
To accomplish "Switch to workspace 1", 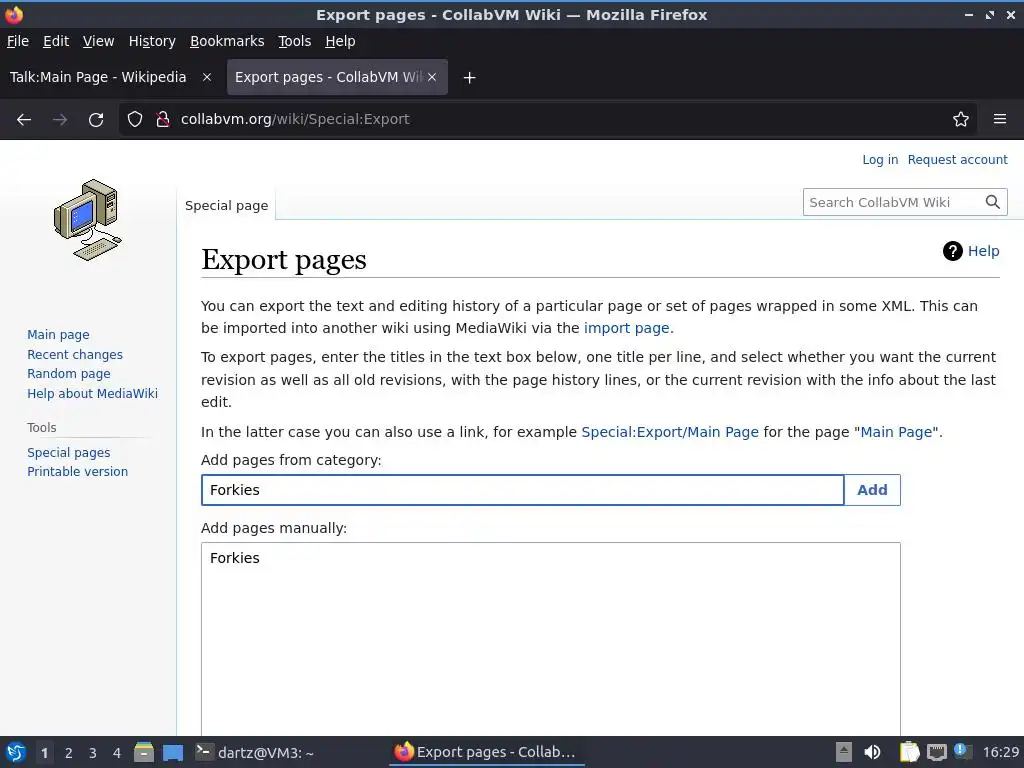I will [x=44, y=753].
